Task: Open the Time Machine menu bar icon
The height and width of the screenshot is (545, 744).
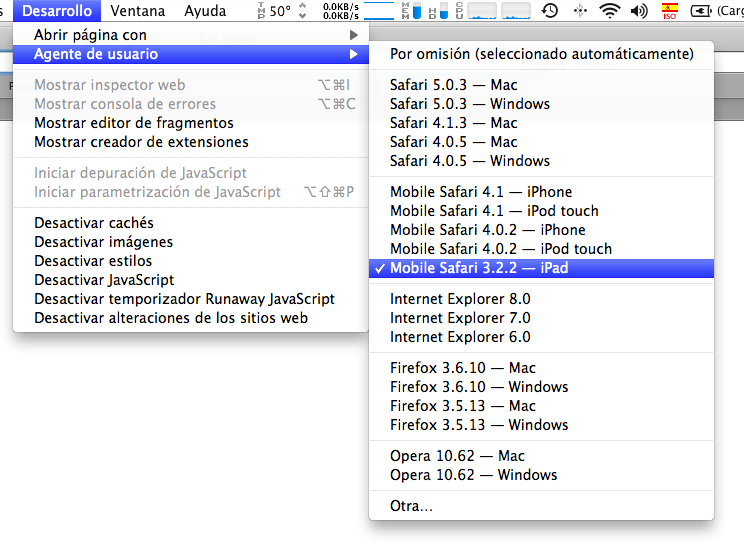Action: [549, 10]
